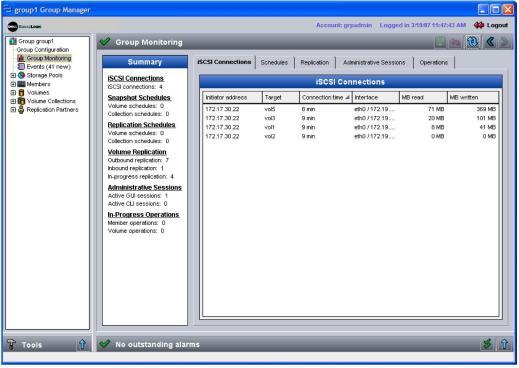This screenshot has width=519, height=368.
Task: Click the Group Monitoring tree icon
Action: coord(21,58)
